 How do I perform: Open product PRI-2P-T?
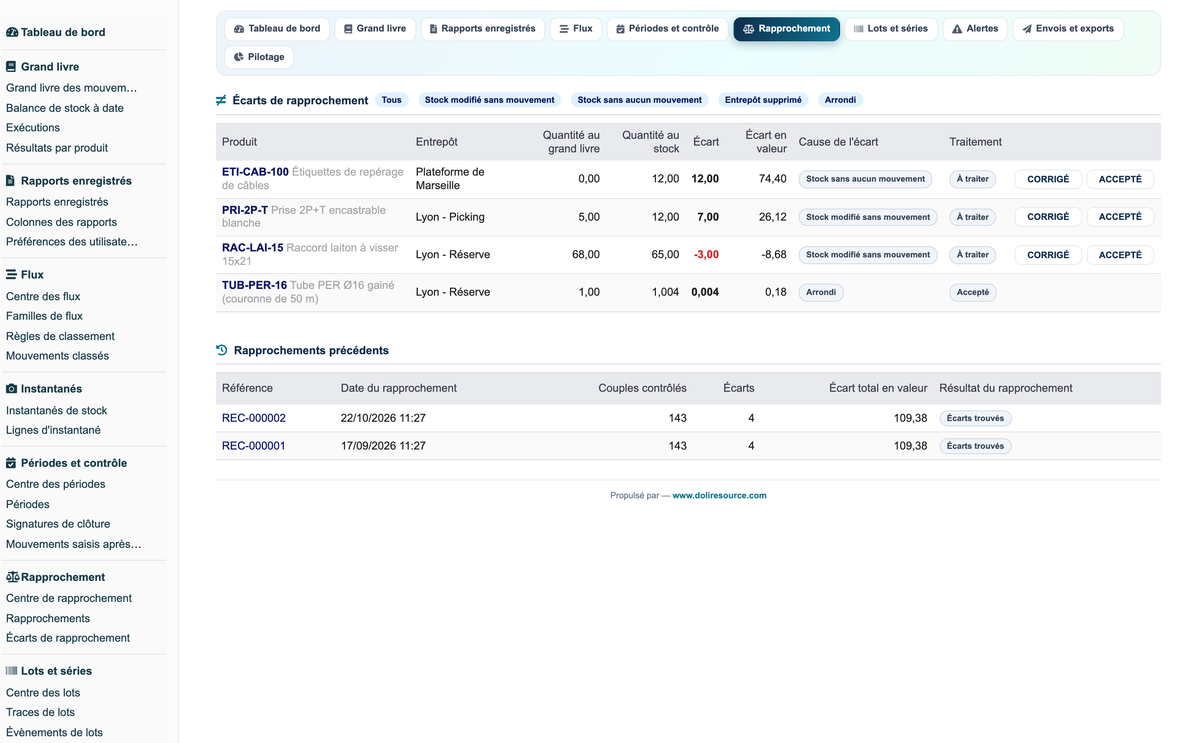[x=245, y=210]
